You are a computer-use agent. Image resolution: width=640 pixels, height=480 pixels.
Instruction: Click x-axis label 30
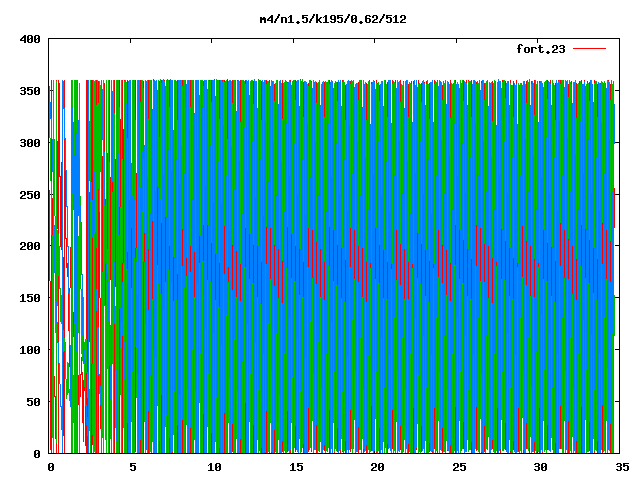pos(540,467)
